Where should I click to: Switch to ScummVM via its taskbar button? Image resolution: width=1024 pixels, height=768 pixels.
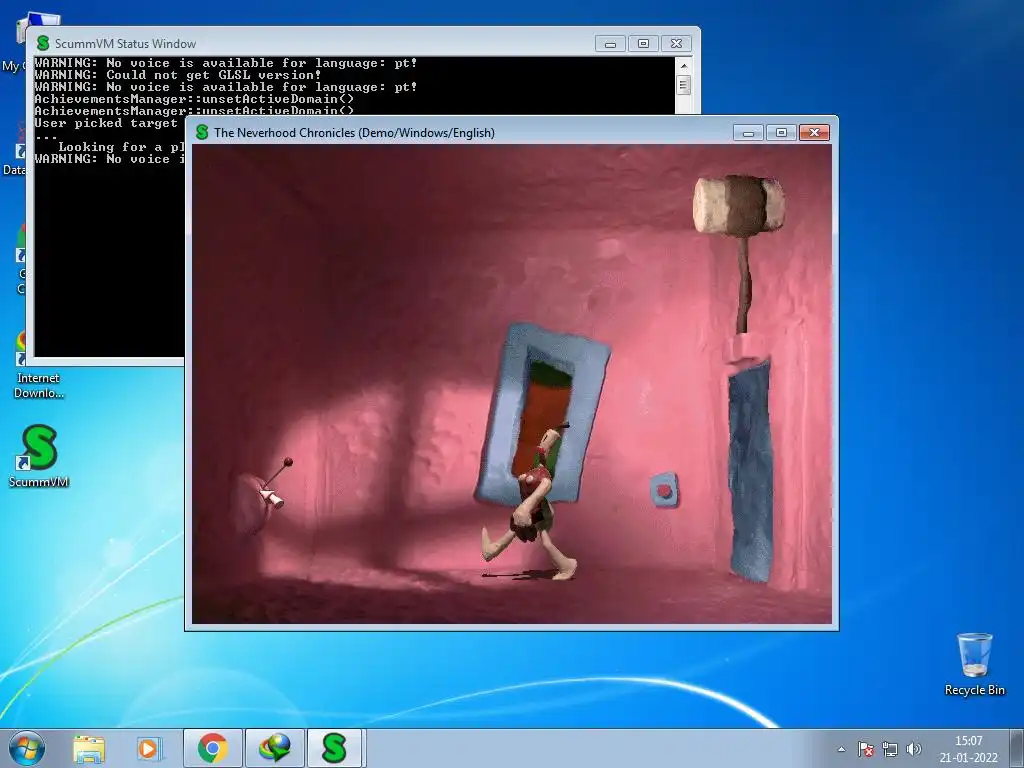click(x=335, y=748)
